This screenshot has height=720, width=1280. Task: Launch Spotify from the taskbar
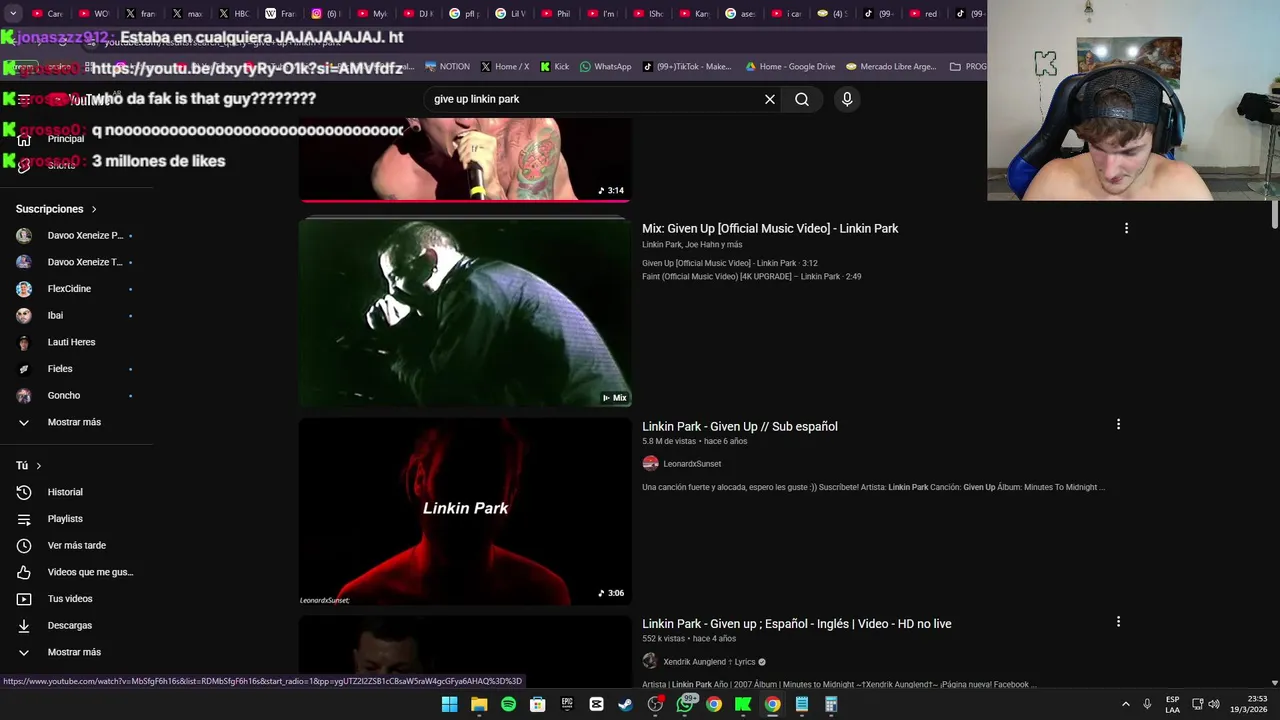pyautogui.click(x=508, y=704)
